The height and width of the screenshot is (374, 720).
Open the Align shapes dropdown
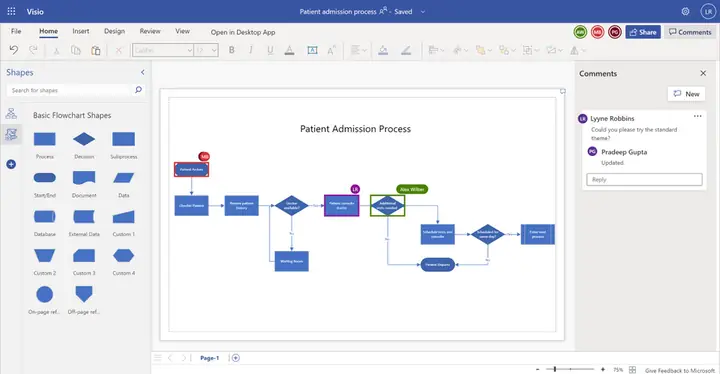pos(436,50)
